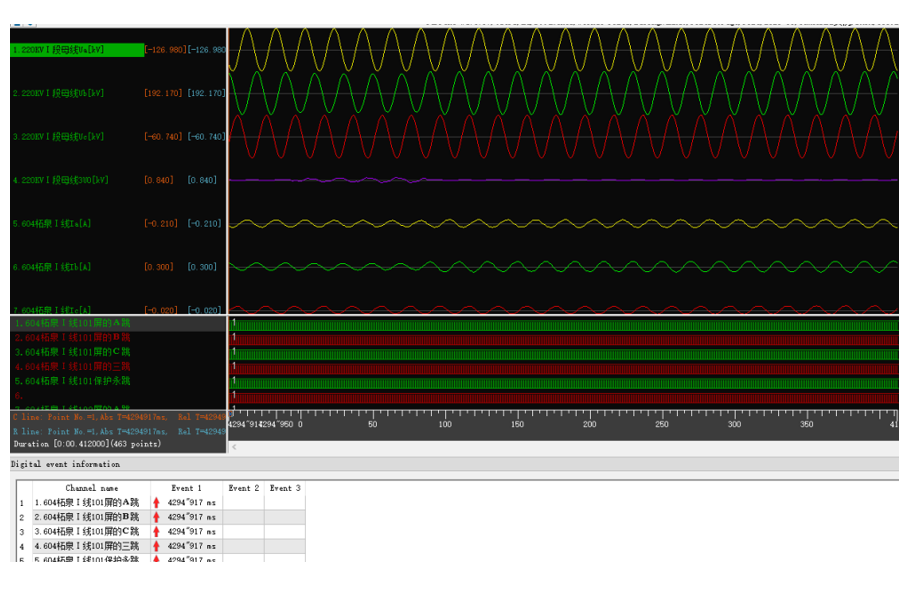Click rising-edge arrow icon in table row 1
Screen dimensions: 904x597
tap(156, 502)
